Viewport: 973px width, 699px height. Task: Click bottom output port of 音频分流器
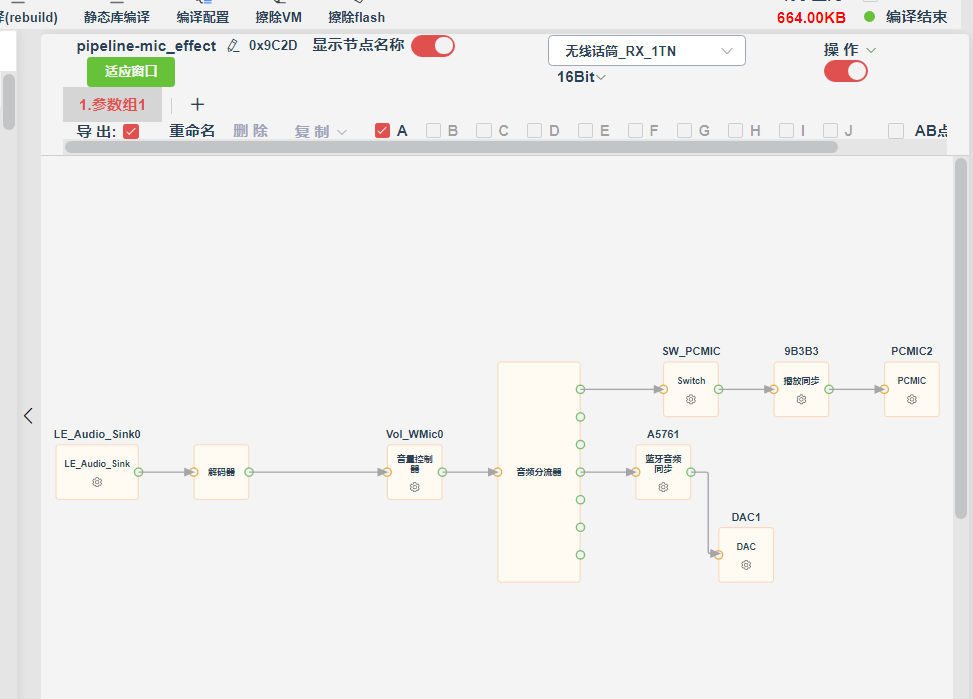click(580, 555)
